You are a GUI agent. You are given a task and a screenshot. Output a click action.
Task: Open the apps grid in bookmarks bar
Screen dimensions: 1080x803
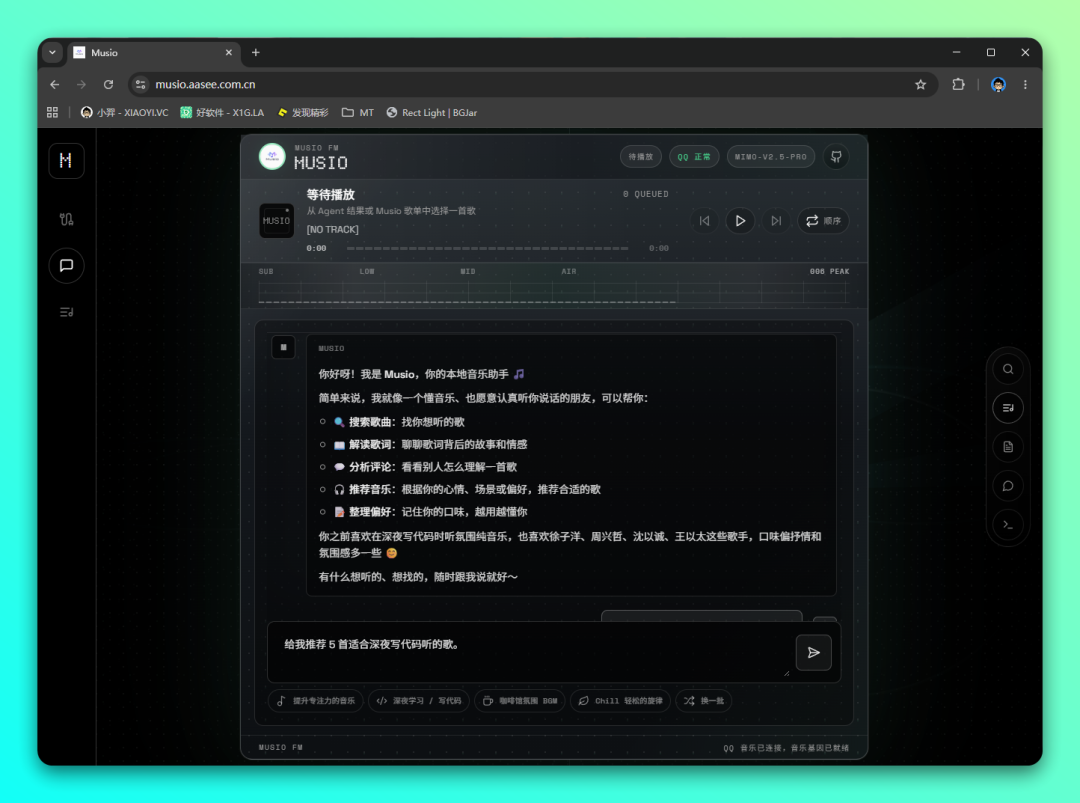click(52, 112)
